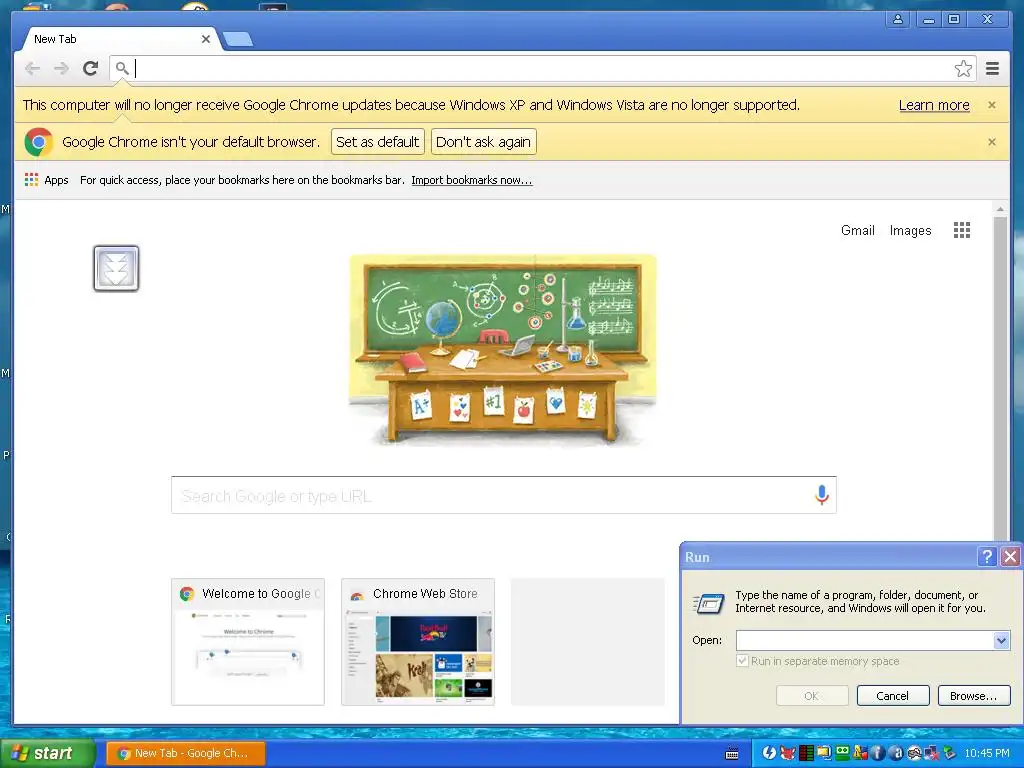Click the safely remove hardware tray icon
This screenshot has width=1024, height=768.
[950, 753]
